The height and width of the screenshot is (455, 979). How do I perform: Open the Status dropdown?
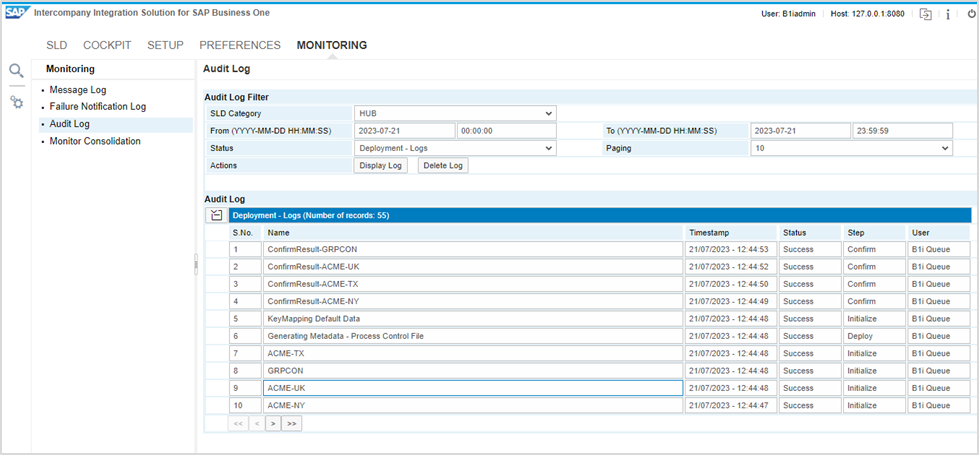point(455,148)
